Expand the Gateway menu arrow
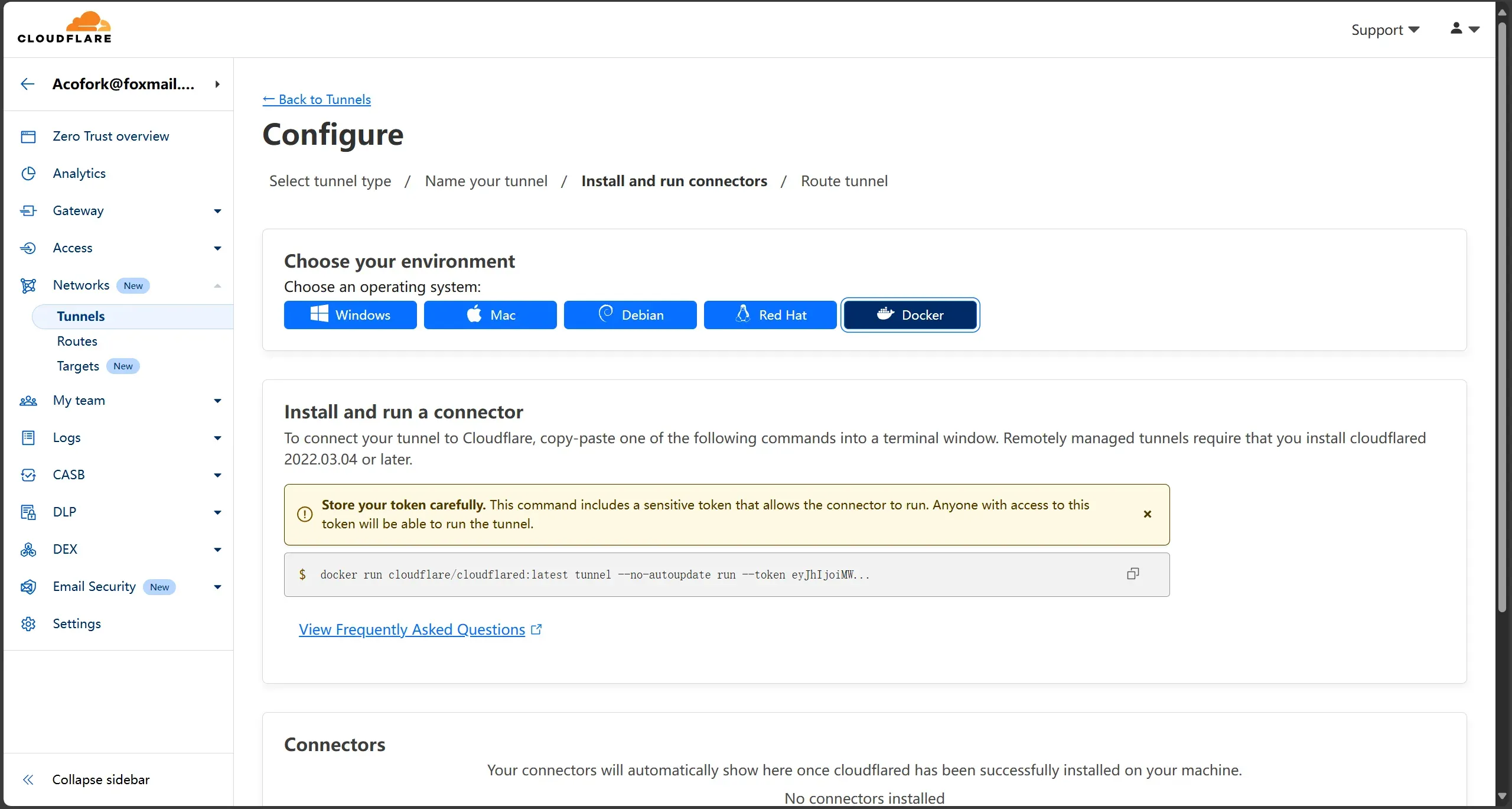The width and height of the screenshot is (1512, 809). click(x=217, y=211)
